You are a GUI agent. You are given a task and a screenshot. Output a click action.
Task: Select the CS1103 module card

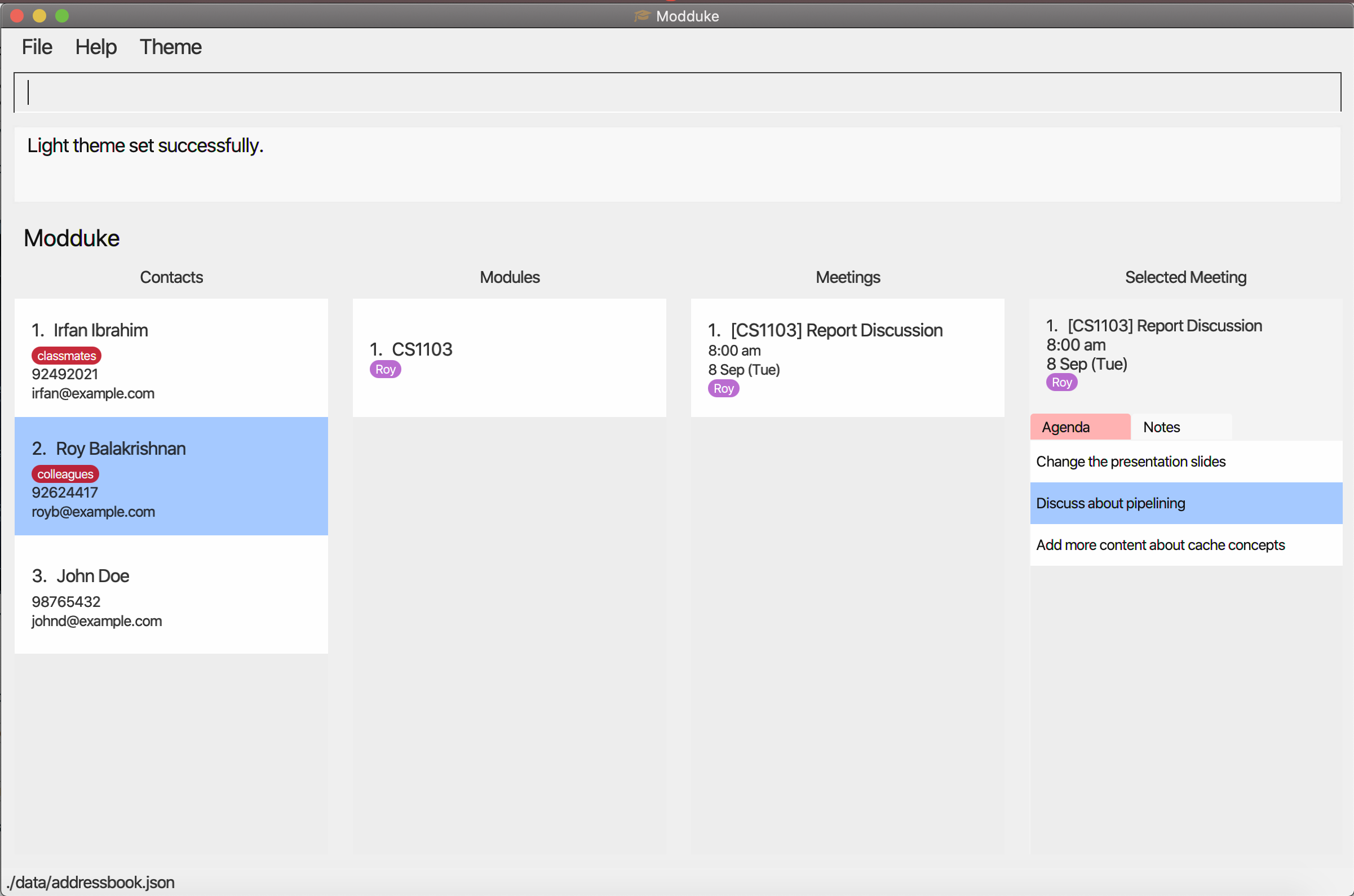[x=508, y=358]
